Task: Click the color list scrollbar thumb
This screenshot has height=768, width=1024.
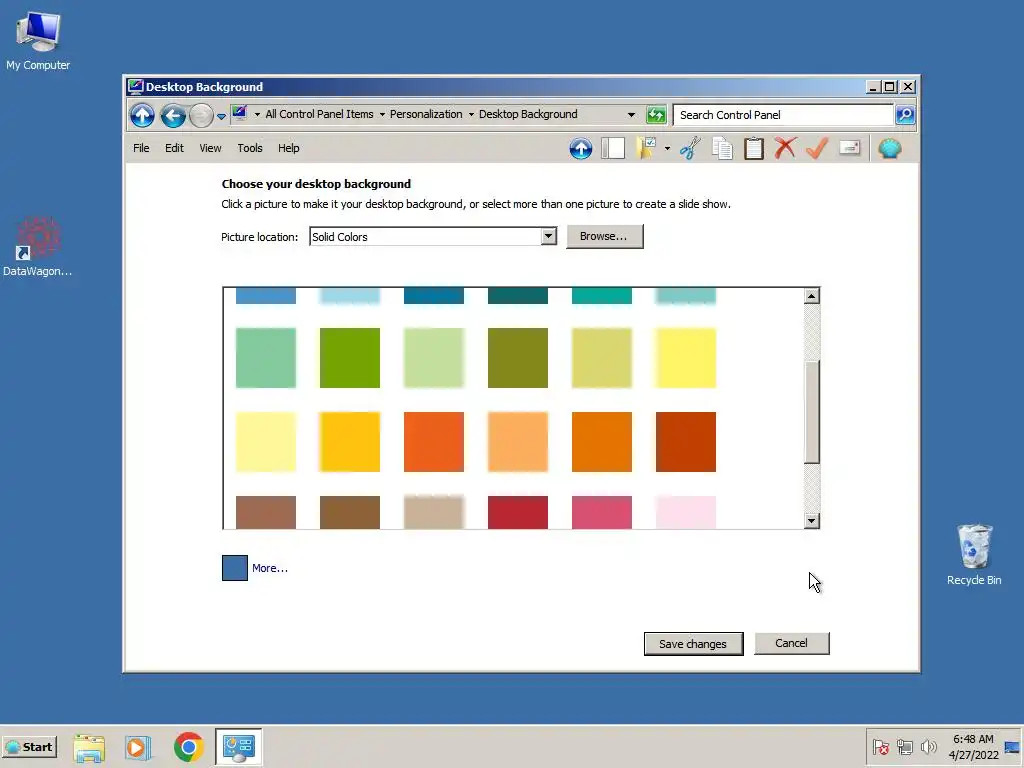Action: pos(811,412)
